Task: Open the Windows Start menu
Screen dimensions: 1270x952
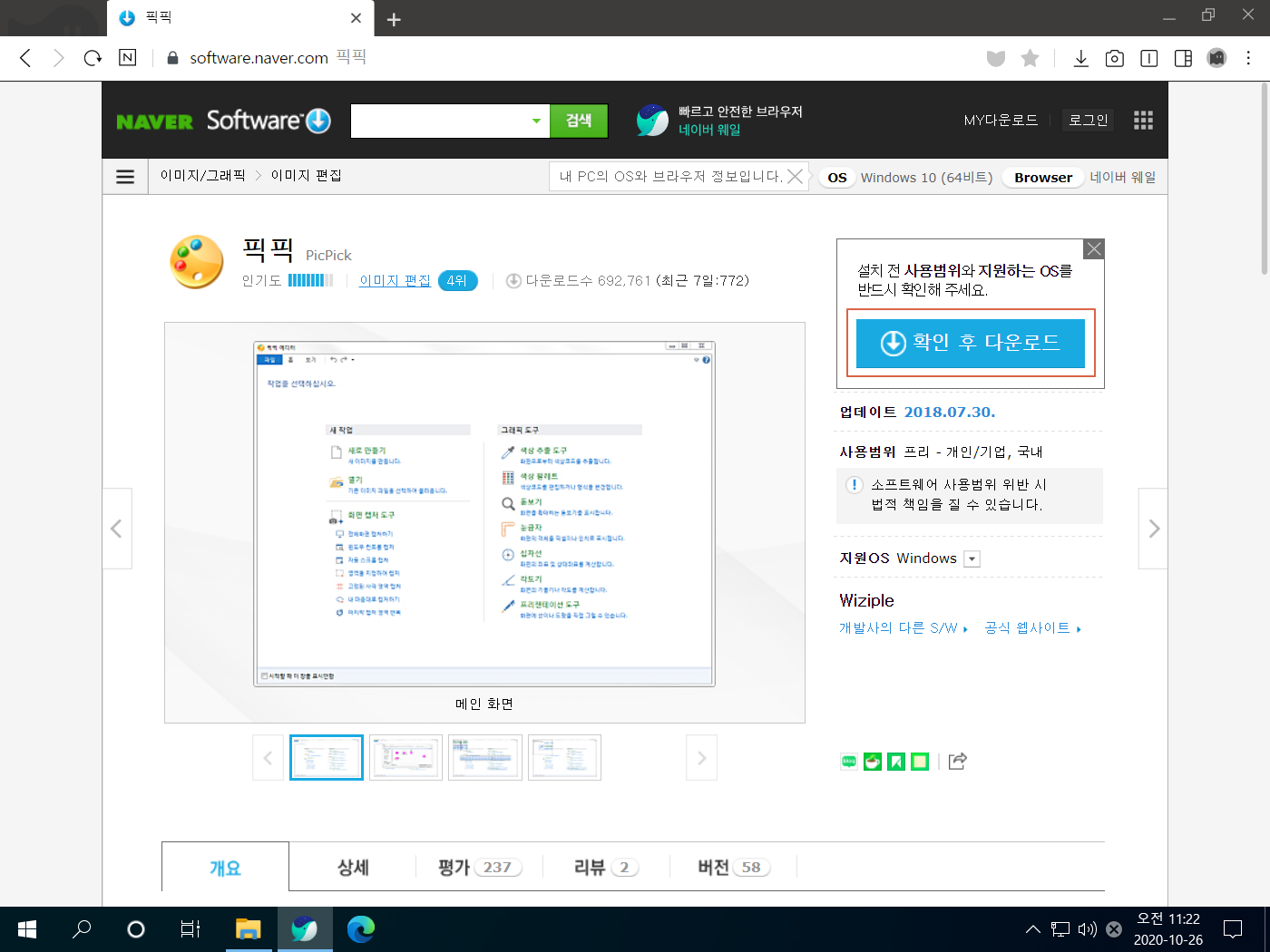Action: click(27, 929)
